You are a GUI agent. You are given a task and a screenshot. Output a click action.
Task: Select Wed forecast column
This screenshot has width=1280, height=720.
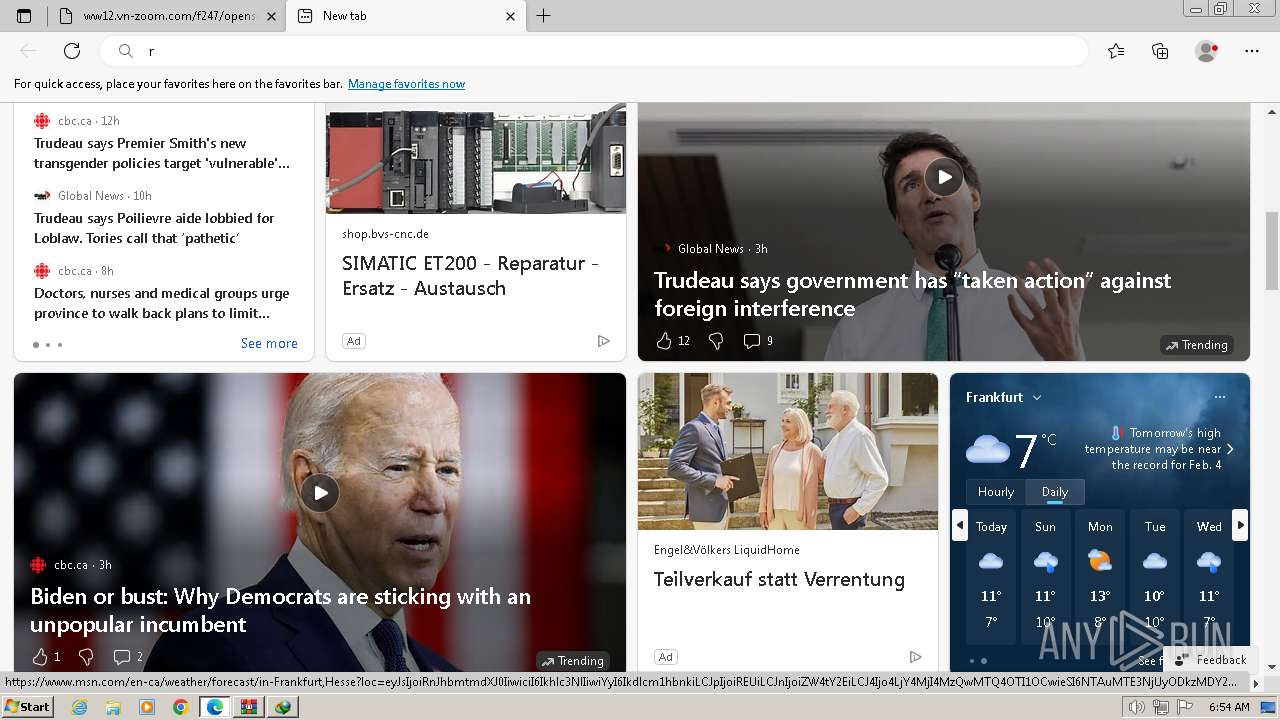click(1209, 575)
